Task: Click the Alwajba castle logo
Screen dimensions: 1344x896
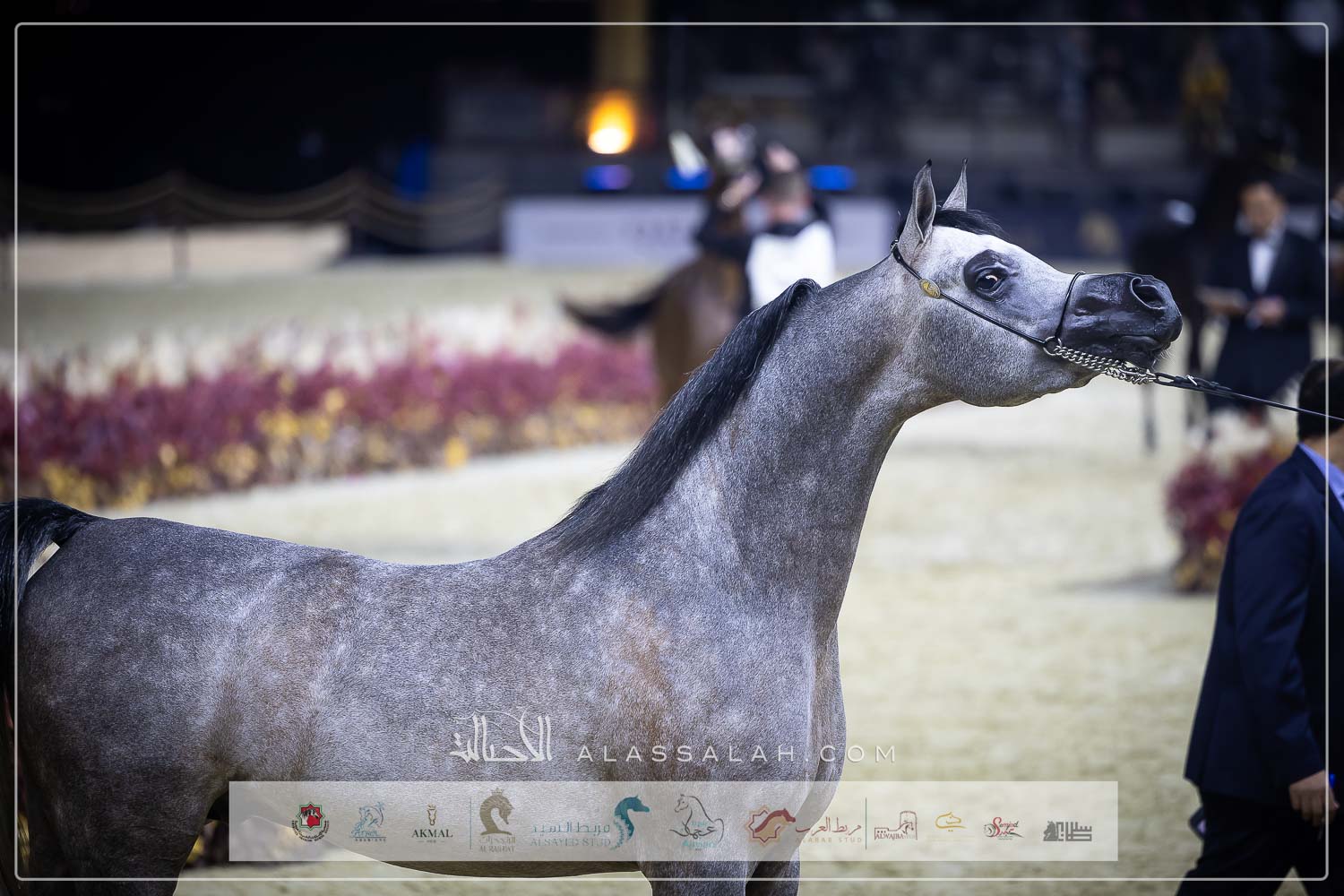Action: click(x=895, y=825)
